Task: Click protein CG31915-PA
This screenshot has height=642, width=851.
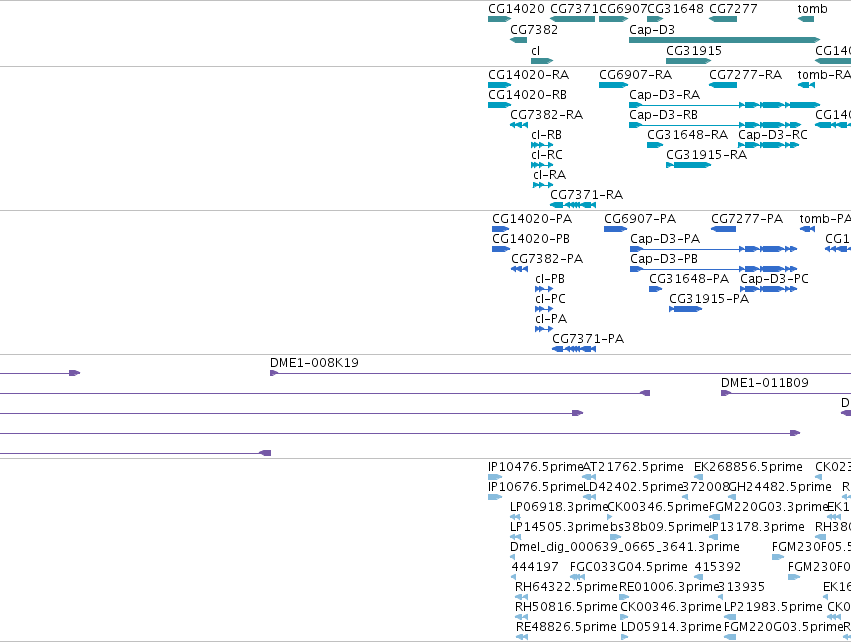Action: click(x=685, y=309)
